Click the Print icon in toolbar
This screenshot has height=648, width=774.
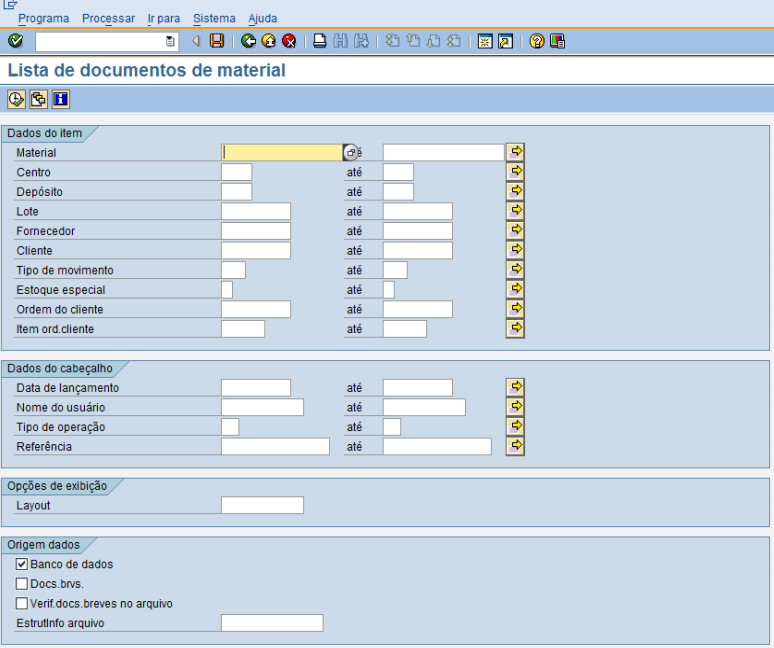[x=319, y=41]
